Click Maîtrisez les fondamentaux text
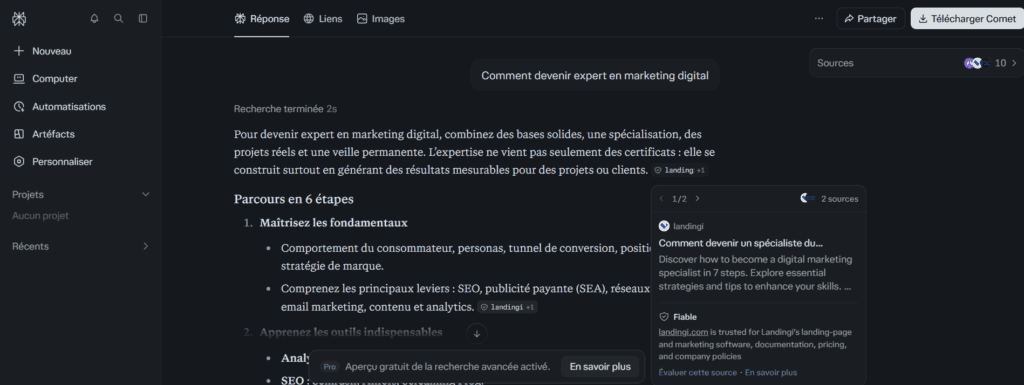The image size is (1024, 385). 333,223
